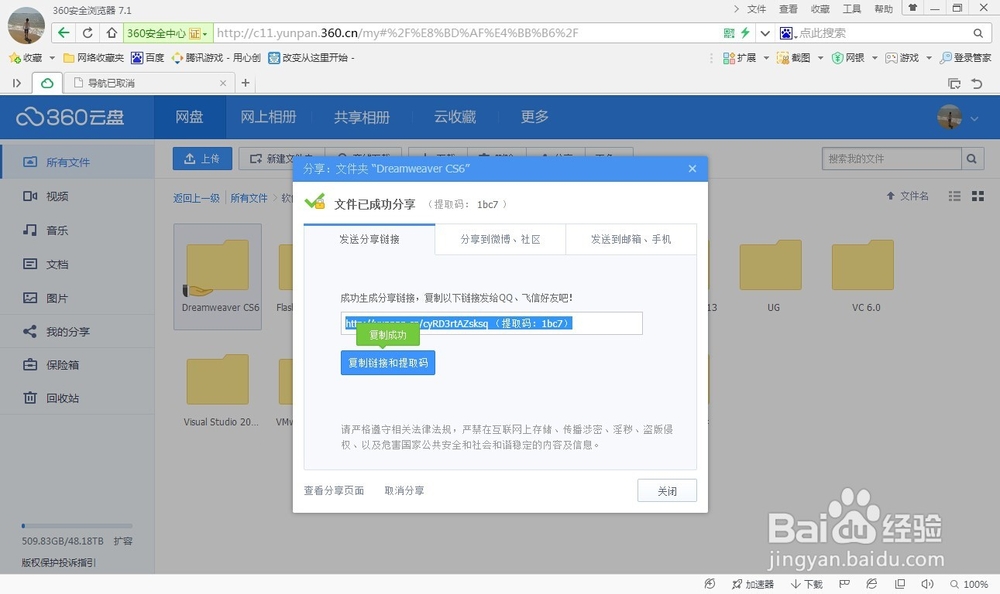Open the 工具 menu
The height and width of the screenshot is (594, 1000).
[x=852, y=9]
